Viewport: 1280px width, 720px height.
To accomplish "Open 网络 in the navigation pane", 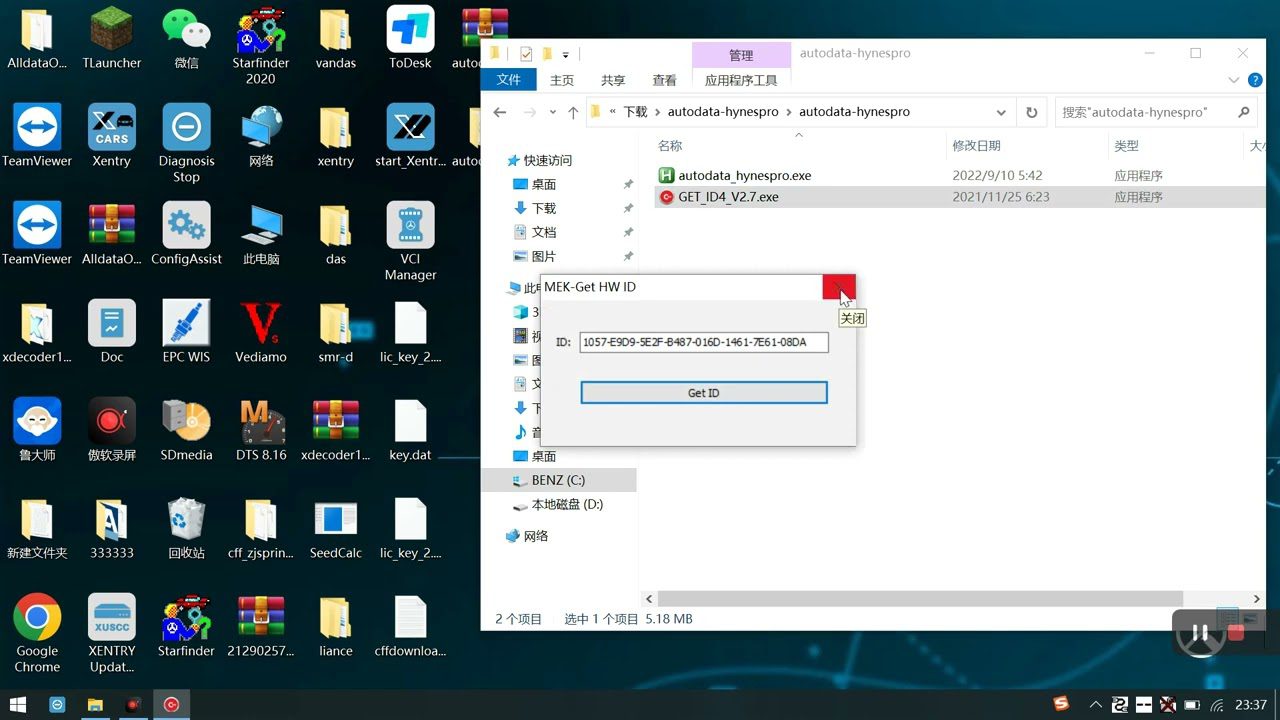I will click(536, 536).
